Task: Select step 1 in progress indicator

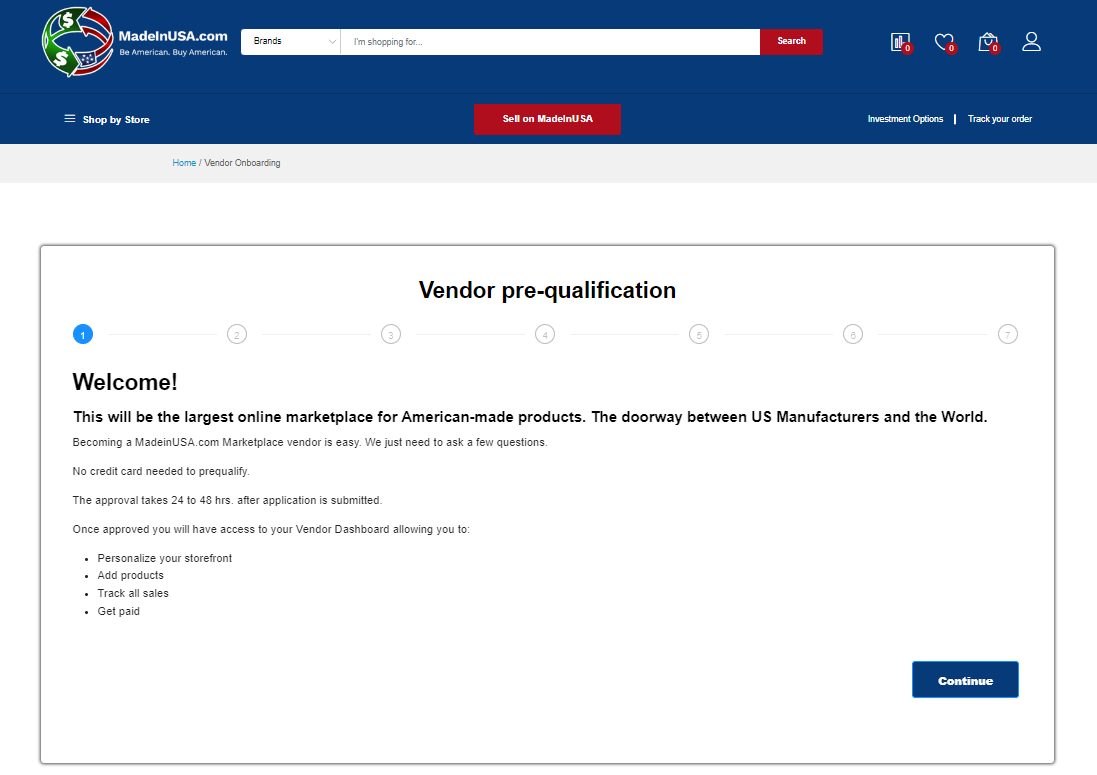Action: click(83, 334)
